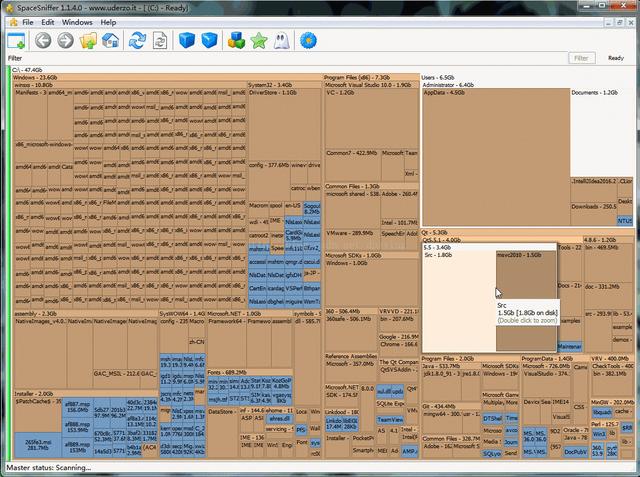Screen dimensions: 640x477
Task: Select the msvc2010 - 1.5Gb block
Action: pos(526,301)
